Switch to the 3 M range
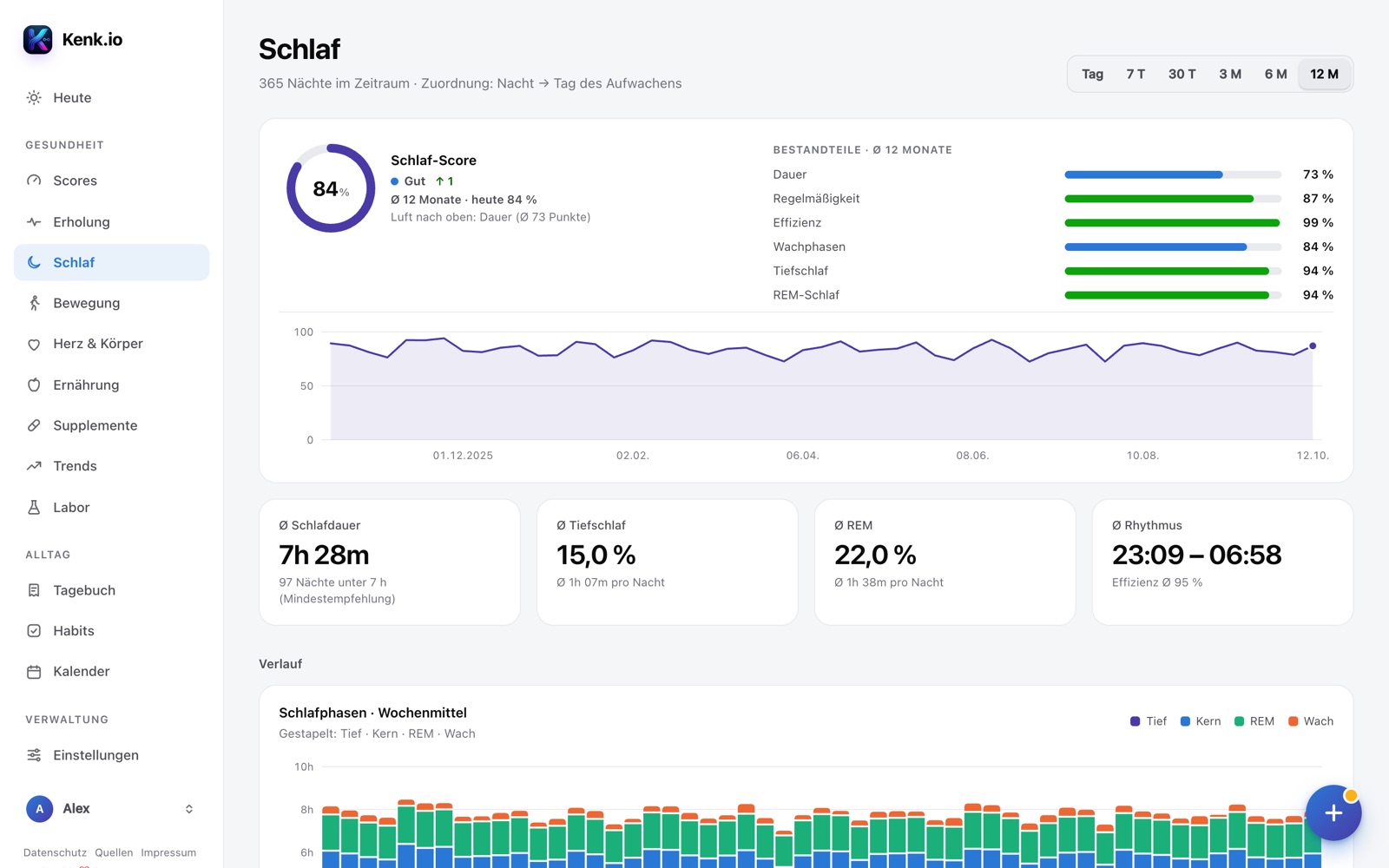This screenshot has width=1389, height=868. tap(1230, 75)
